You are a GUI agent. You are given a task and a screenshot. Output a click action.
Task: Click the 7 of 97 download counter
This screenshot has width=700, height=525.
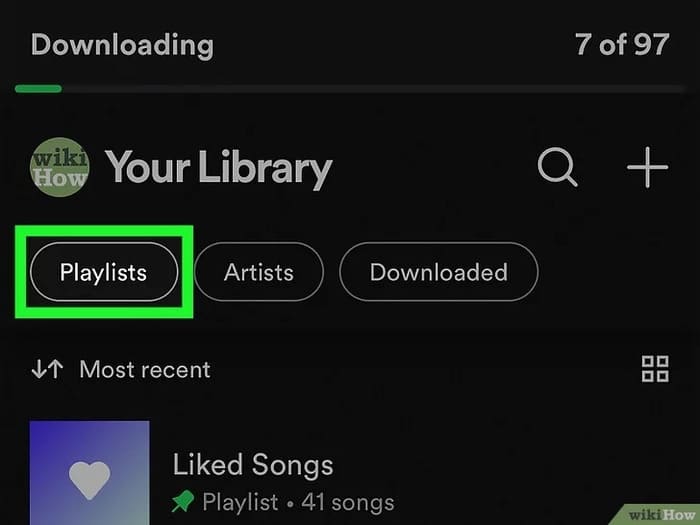(620, 45)
